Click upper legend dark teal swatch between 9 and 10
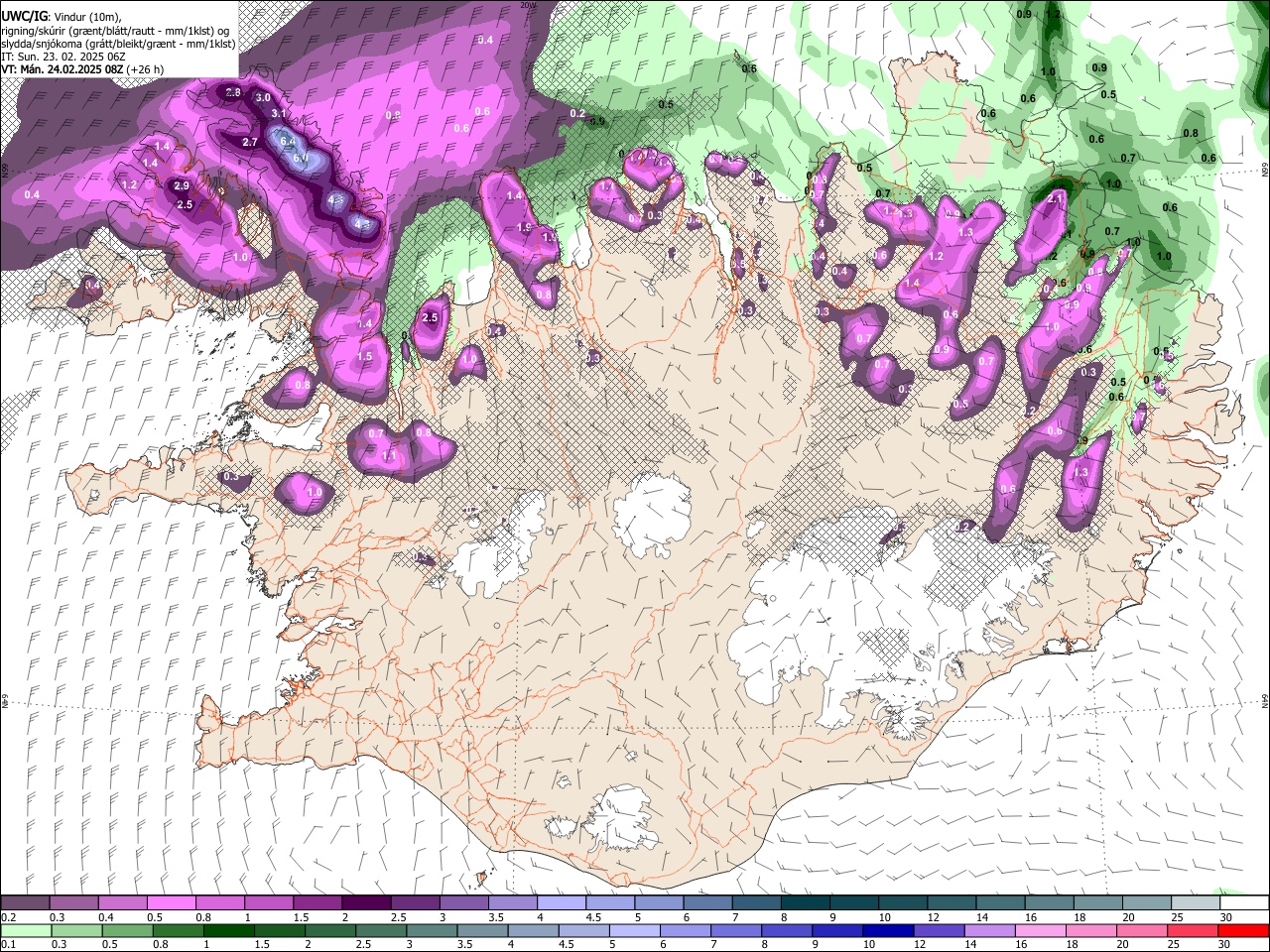 pyautogui.click(x=853, y=903)
